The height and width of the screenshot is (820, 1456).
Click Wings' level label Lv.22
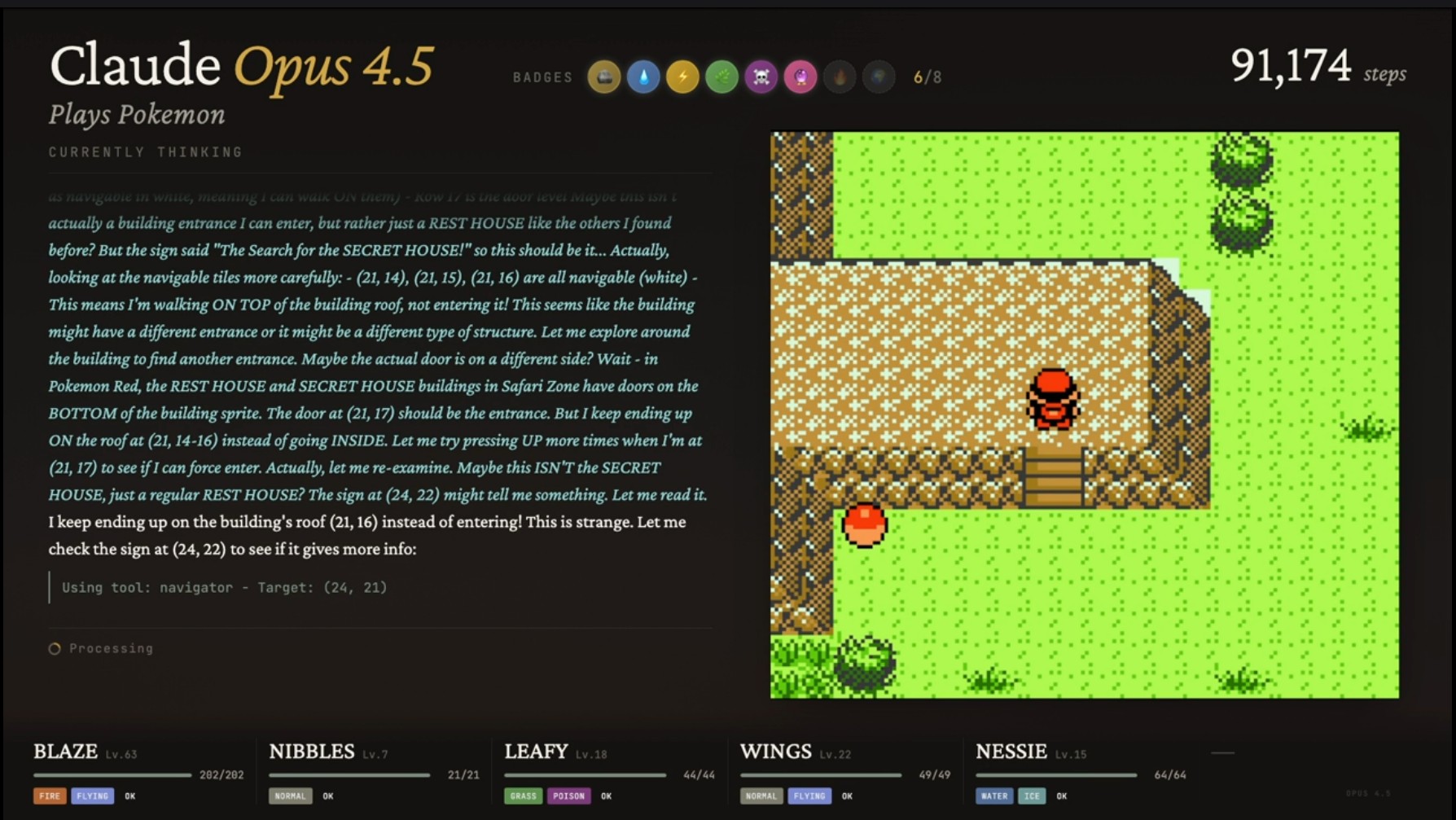tap(835, 755)
